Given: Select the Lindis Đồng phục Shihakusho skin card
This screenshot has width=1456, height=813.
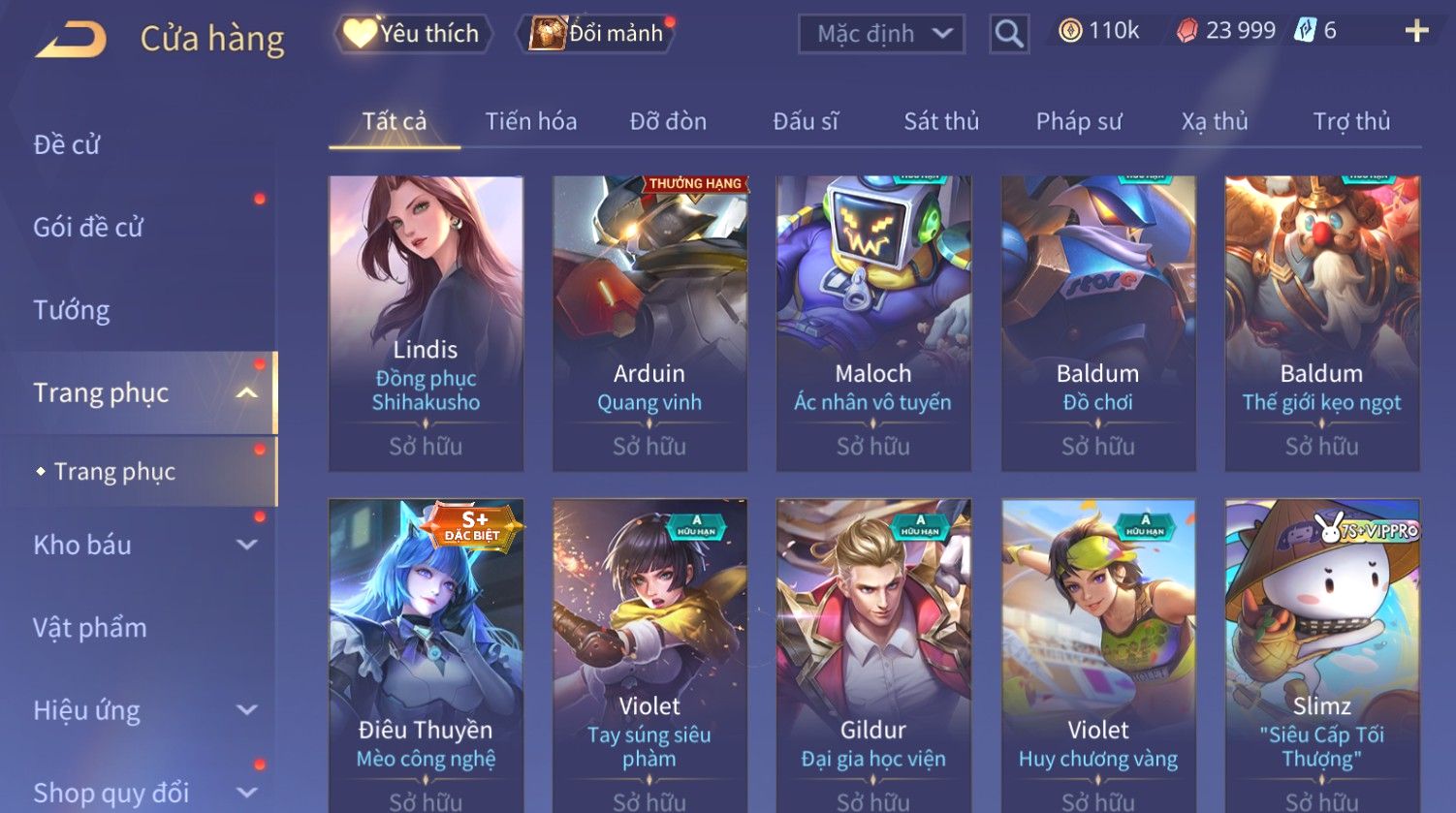Looking at the screenshot, I should click(426, 324).
